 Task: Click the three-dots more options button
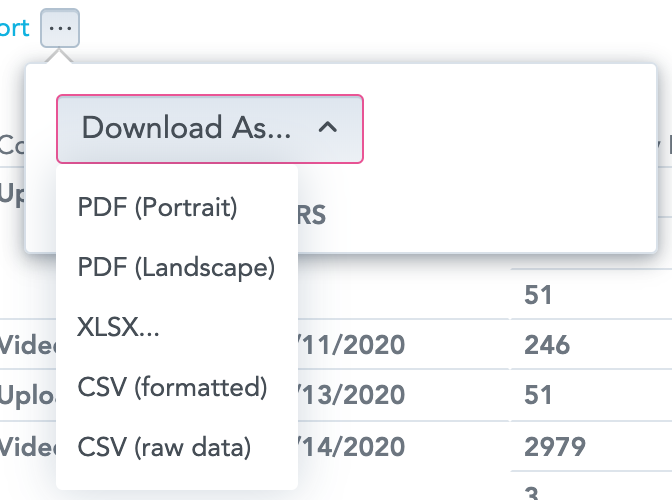coord(60,28)
